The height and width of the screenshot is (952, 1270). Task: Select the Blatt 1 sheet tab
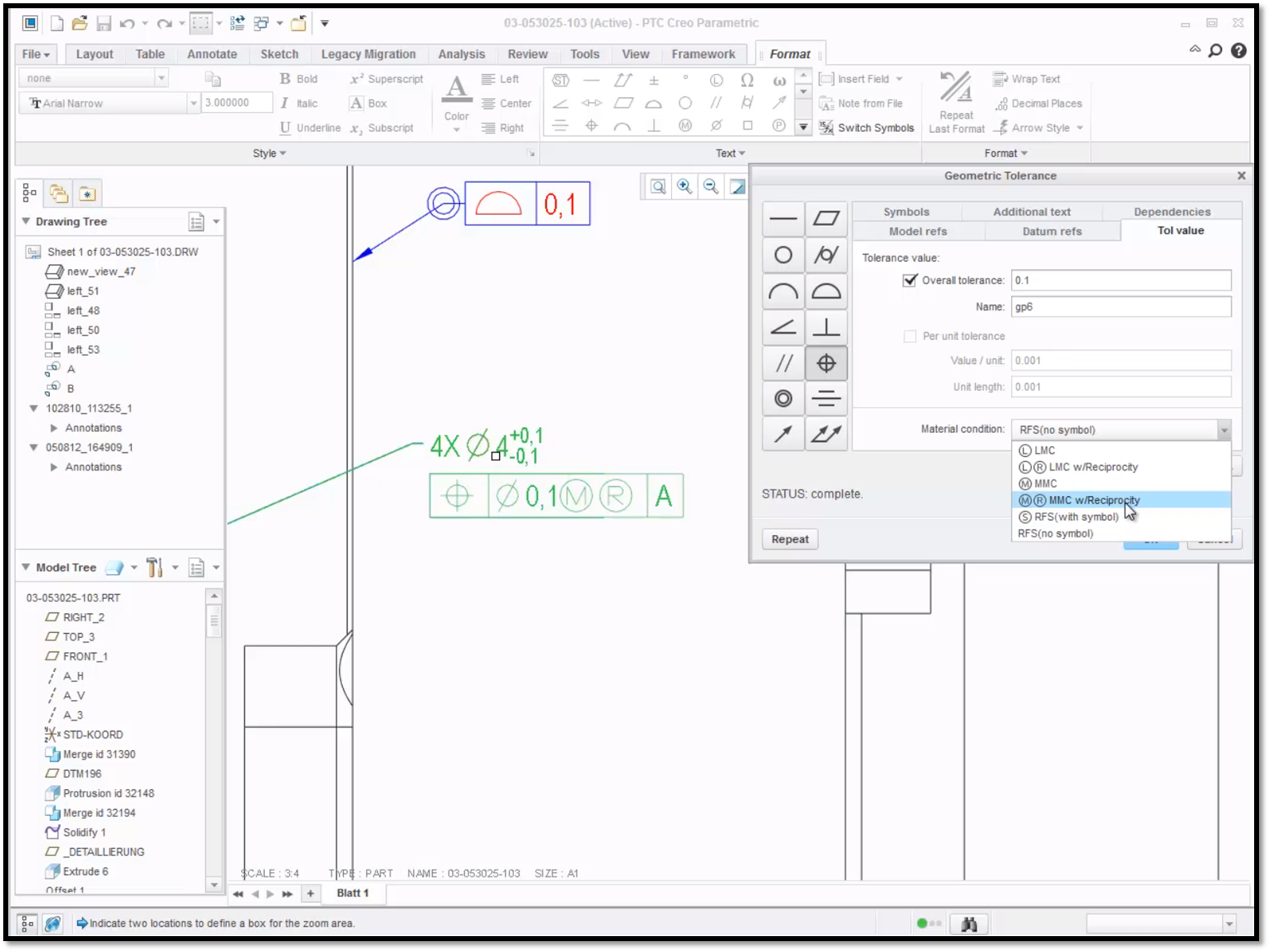(x=353, y=894)
